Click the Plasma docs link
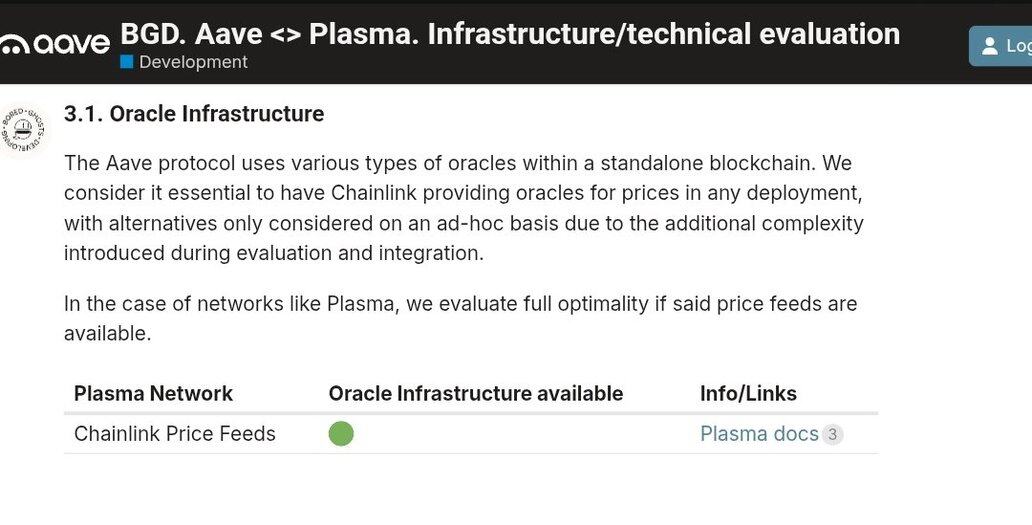Screen dimensions: 1032x525 click(759, 434)
